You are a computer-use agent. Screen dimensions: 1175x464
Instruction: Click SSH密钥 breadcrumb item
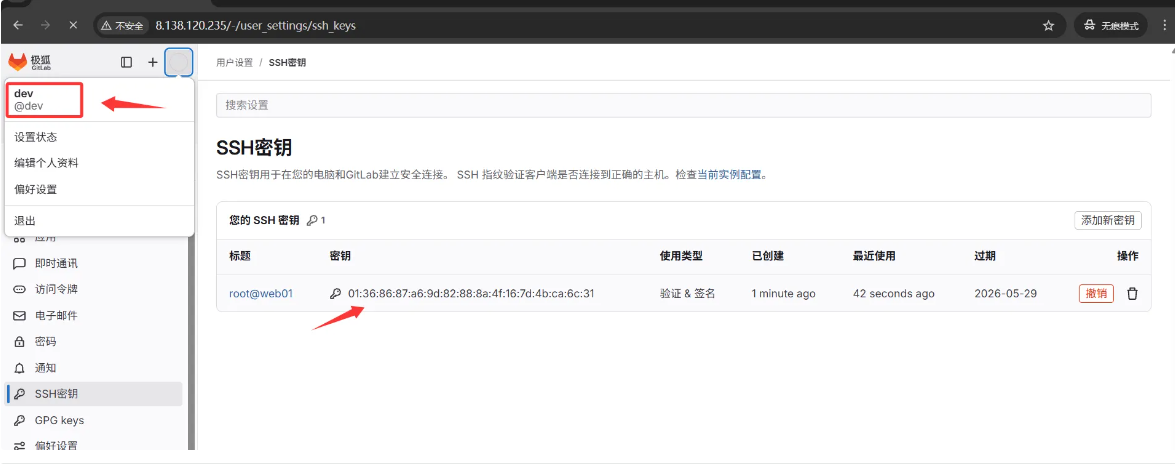(287, 62)
